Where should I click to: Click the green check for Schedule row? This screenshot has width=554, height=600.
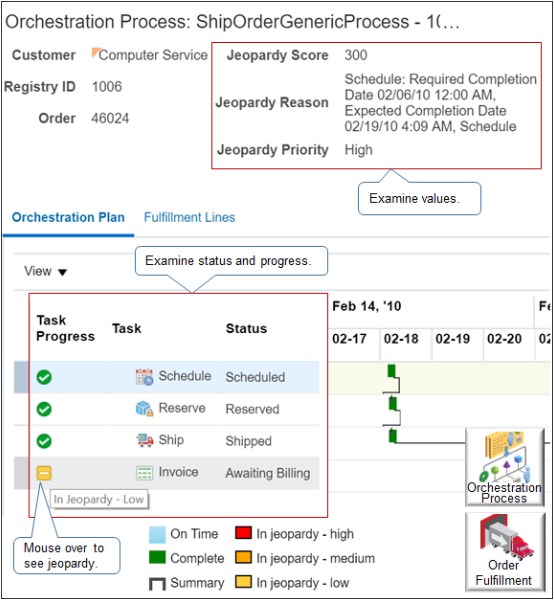(44, 377)
